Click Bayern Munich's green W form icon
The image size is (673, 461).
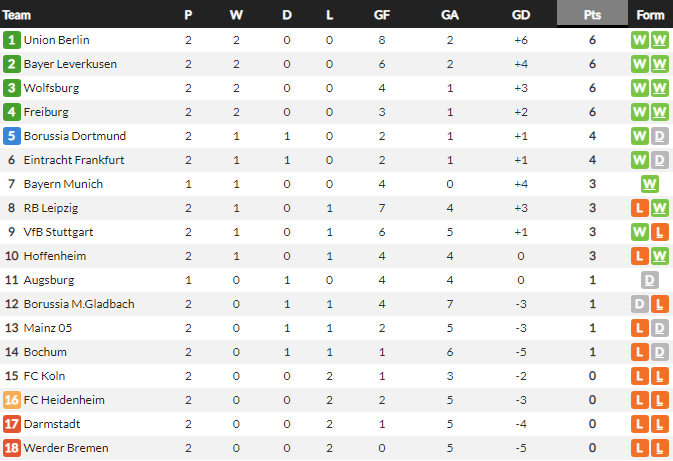click(x=650, y=184)
